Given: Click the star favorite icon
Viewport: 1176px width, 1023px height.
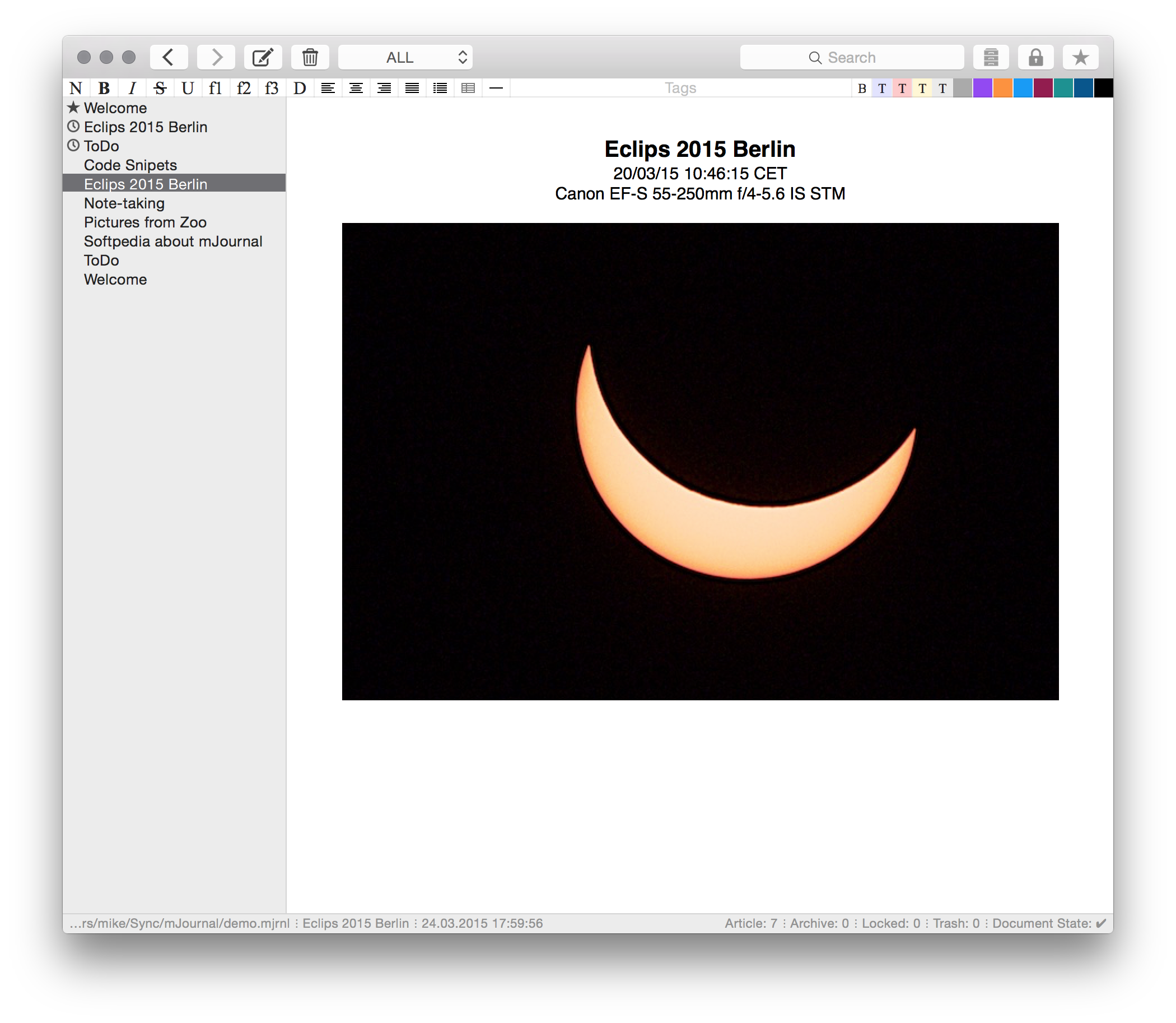Looking at the screenshot, I should [x=1080, y=57].
